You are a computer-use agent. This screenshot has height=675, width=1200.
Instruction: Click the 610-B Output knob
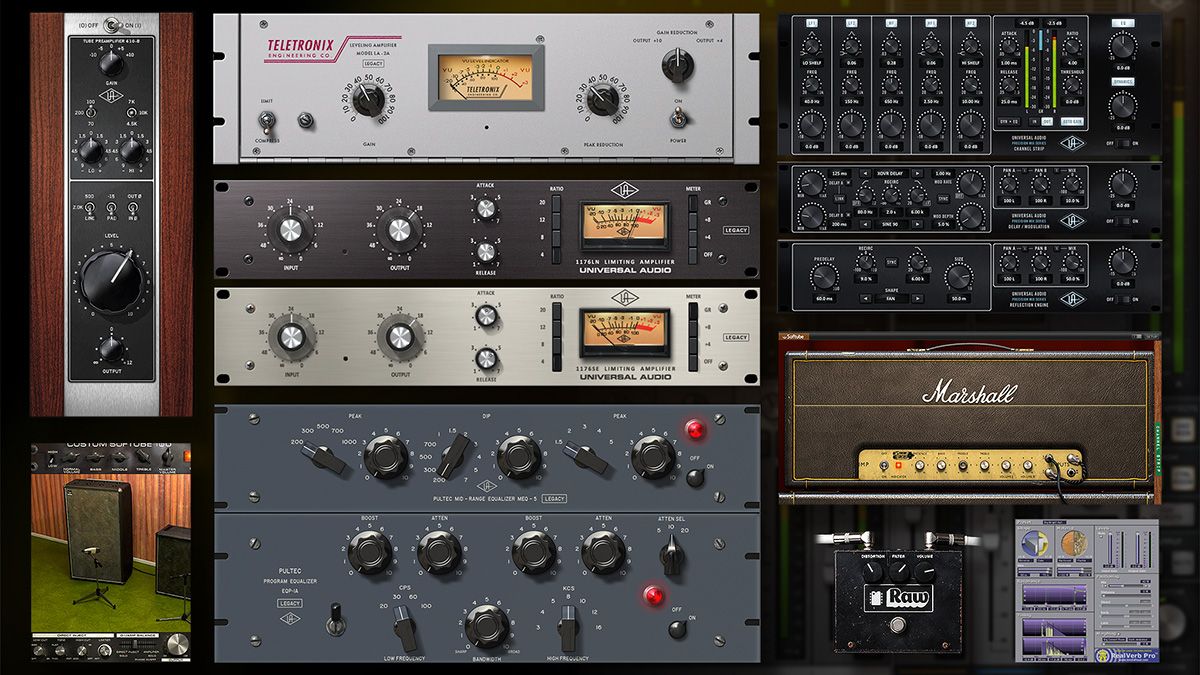click(111, 348)
